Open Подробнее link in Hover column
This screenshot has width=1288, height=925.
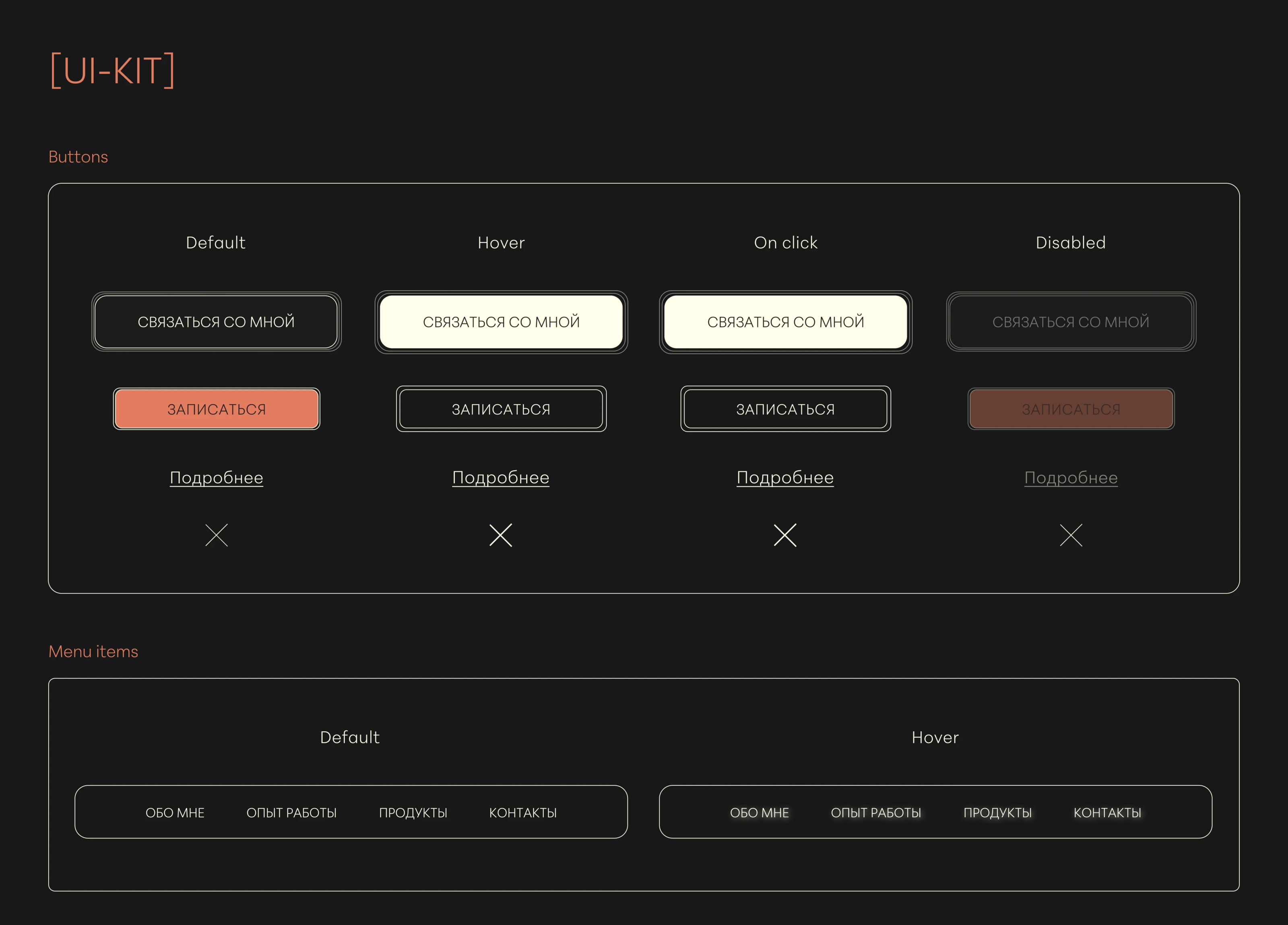501,478
